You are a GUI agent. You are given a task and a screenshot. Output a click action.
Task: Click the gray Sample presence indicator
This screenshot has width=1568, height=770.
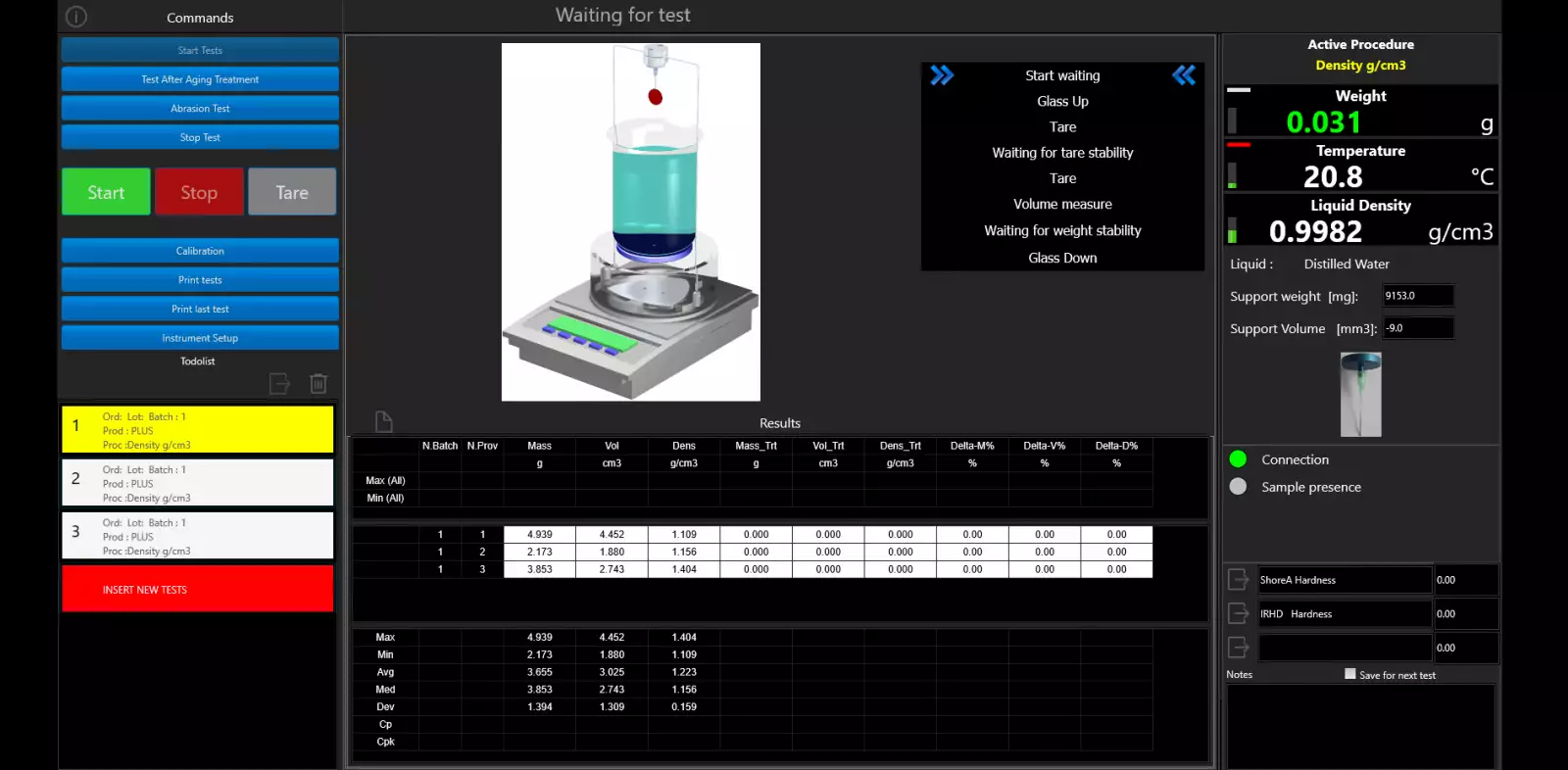(x=1238, y=487)
